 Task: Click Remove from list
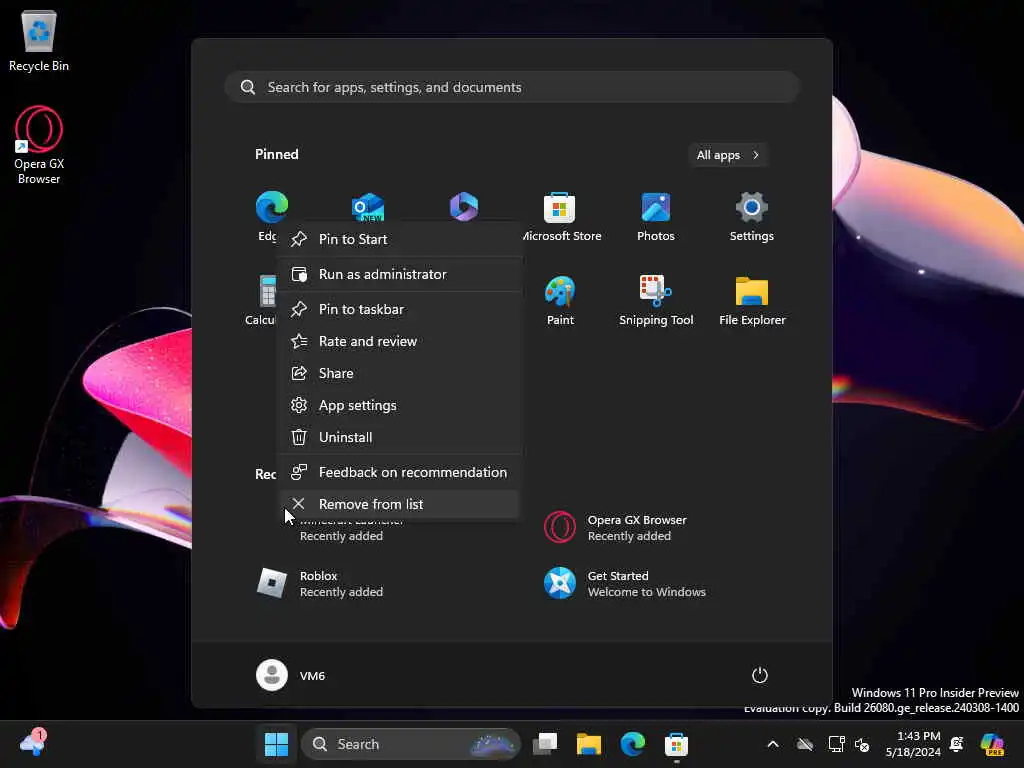[x=400, y=504]
